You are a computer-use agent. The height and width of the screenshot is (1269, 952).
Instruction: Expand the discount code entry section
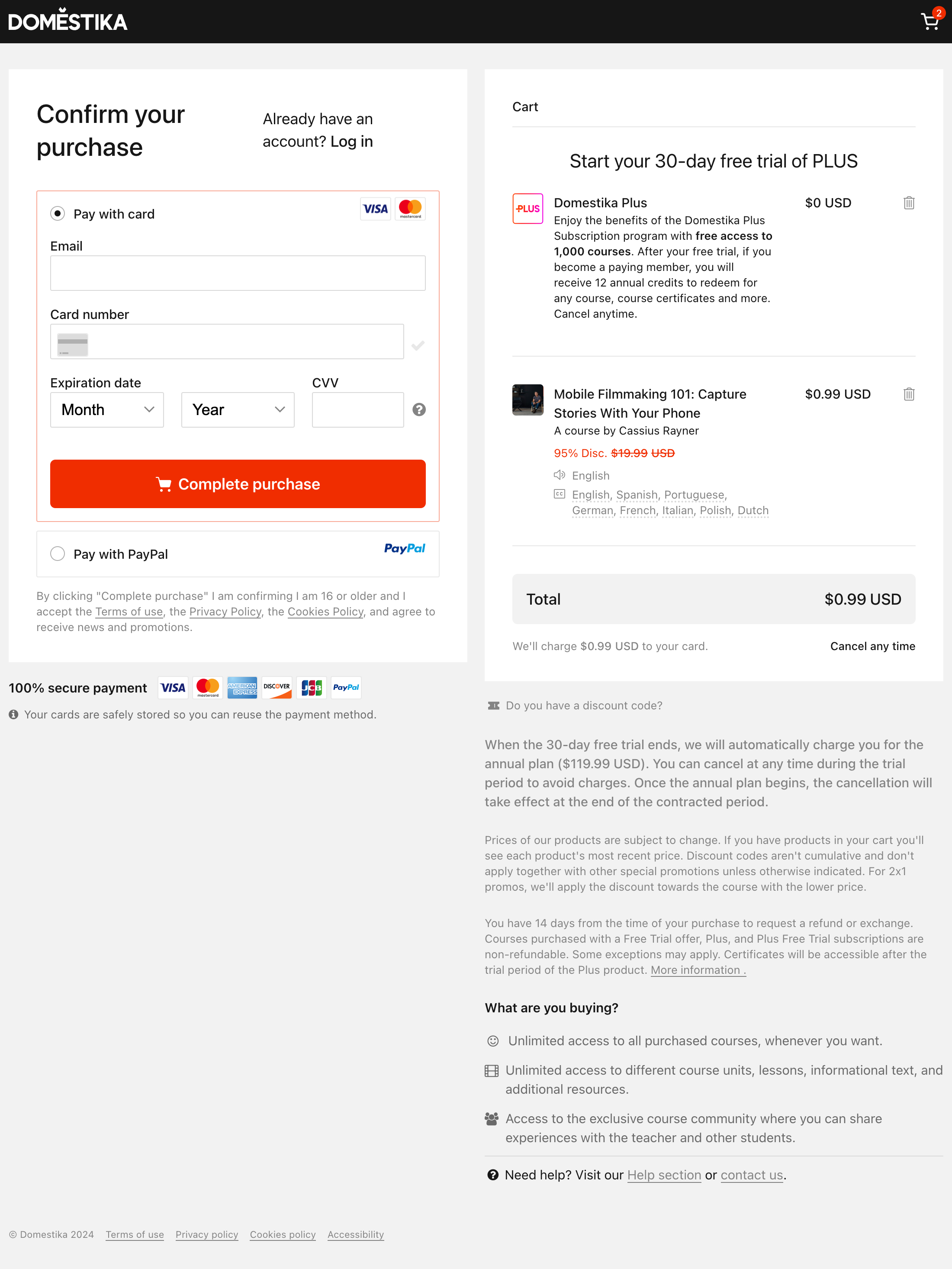coord(583,705)
